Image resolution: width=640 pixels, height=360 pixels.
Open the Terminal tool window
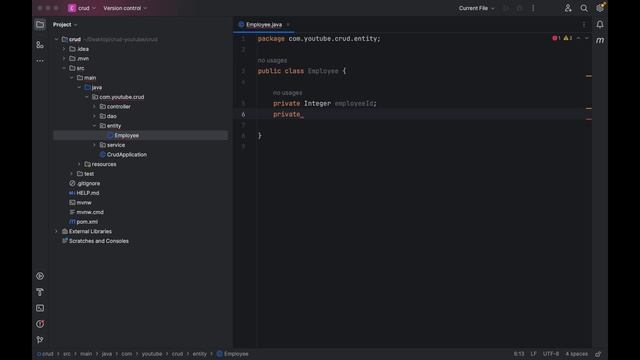(x=40, y=308)
